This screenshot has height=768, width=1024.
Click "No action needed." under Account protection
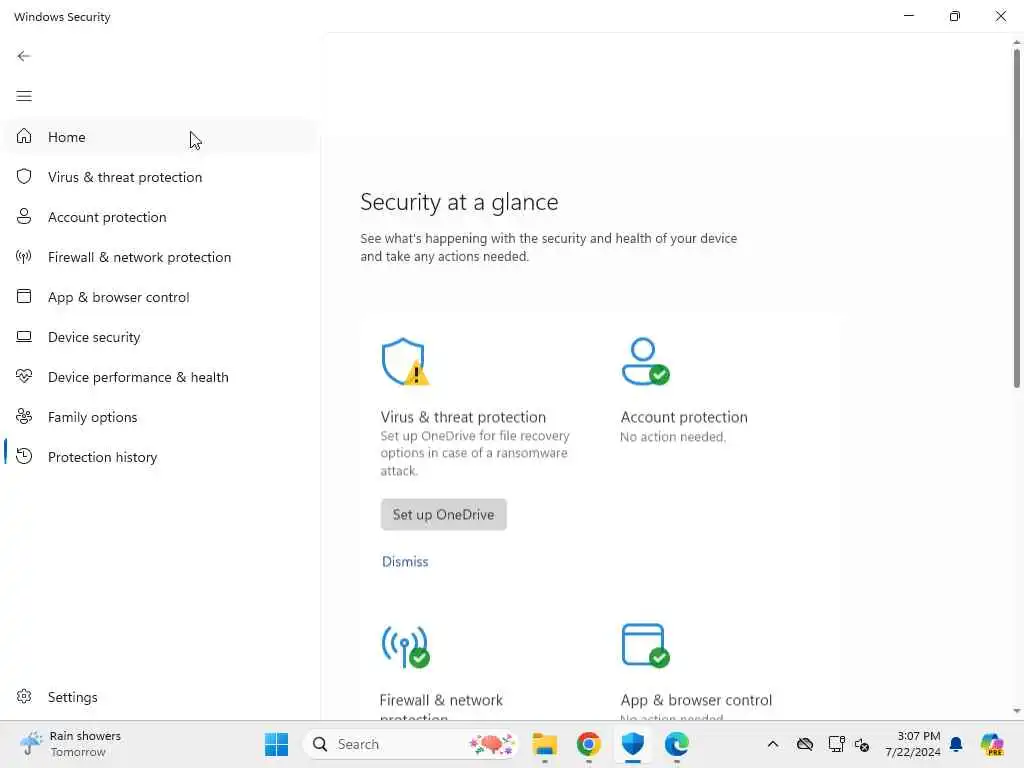[x=673, y=437]
